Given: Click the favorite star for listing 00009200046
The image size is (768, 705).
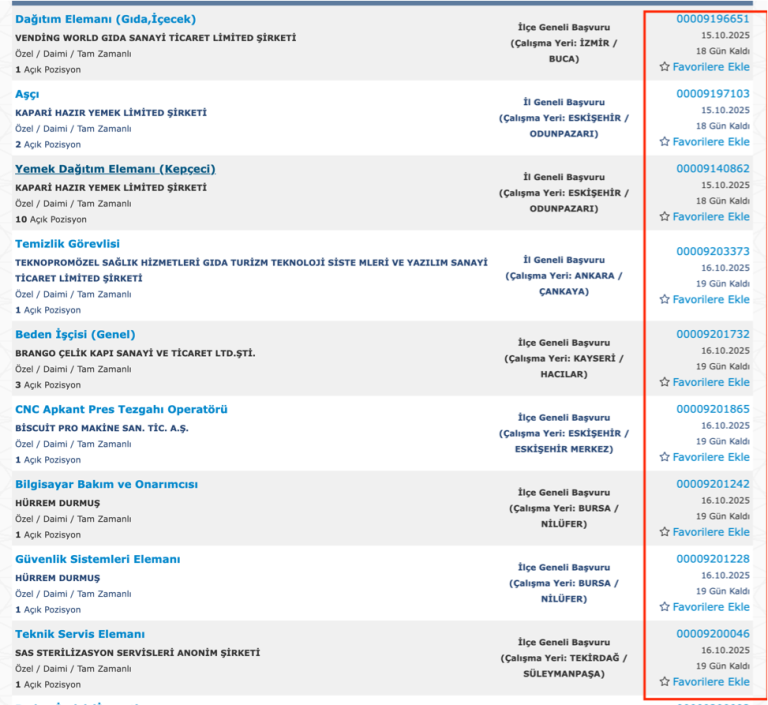Looking at the screenshot, I should click(x=664, y=682).
